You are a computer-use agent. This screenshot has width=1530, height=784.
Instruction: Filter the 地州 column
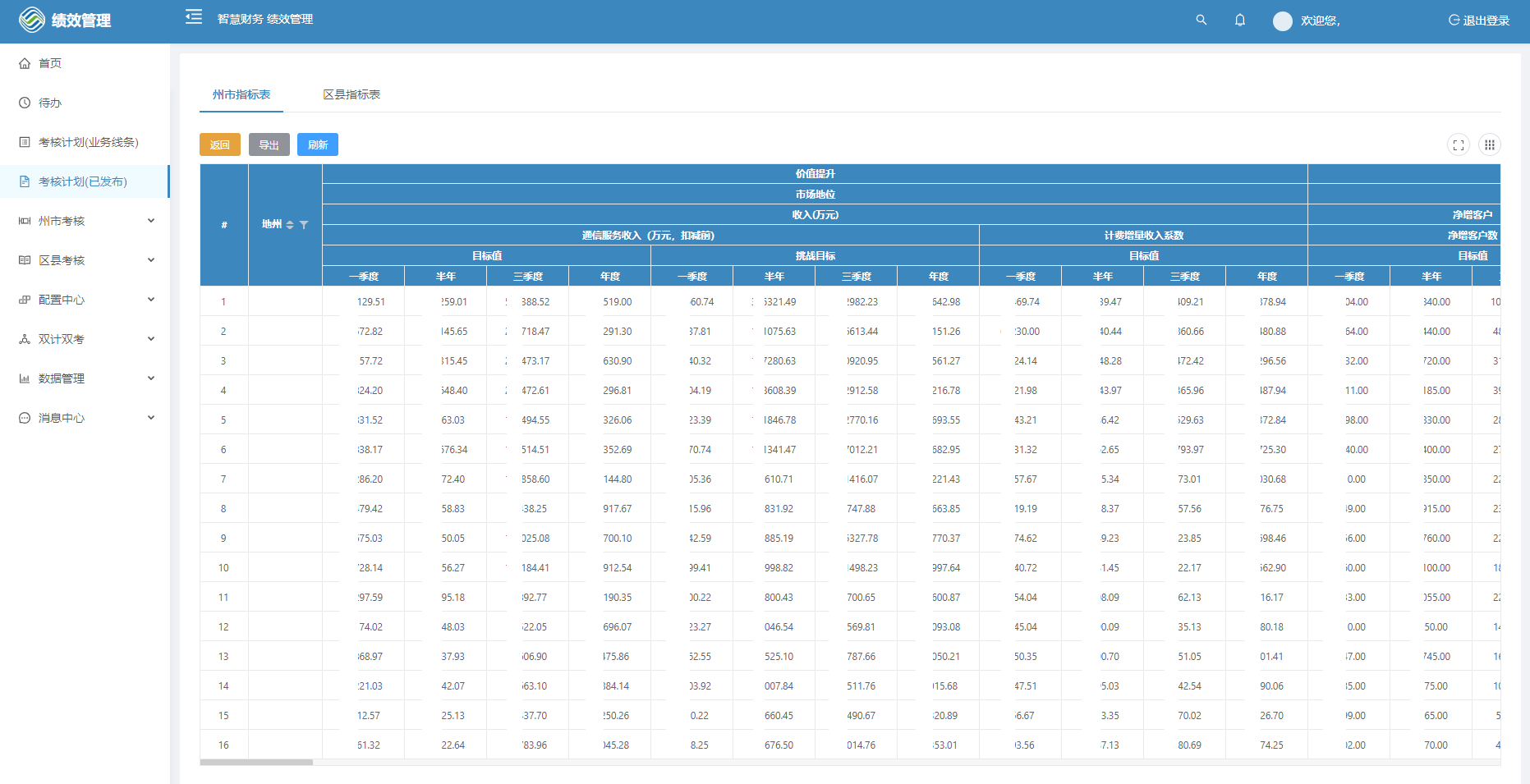pos(304,225)
